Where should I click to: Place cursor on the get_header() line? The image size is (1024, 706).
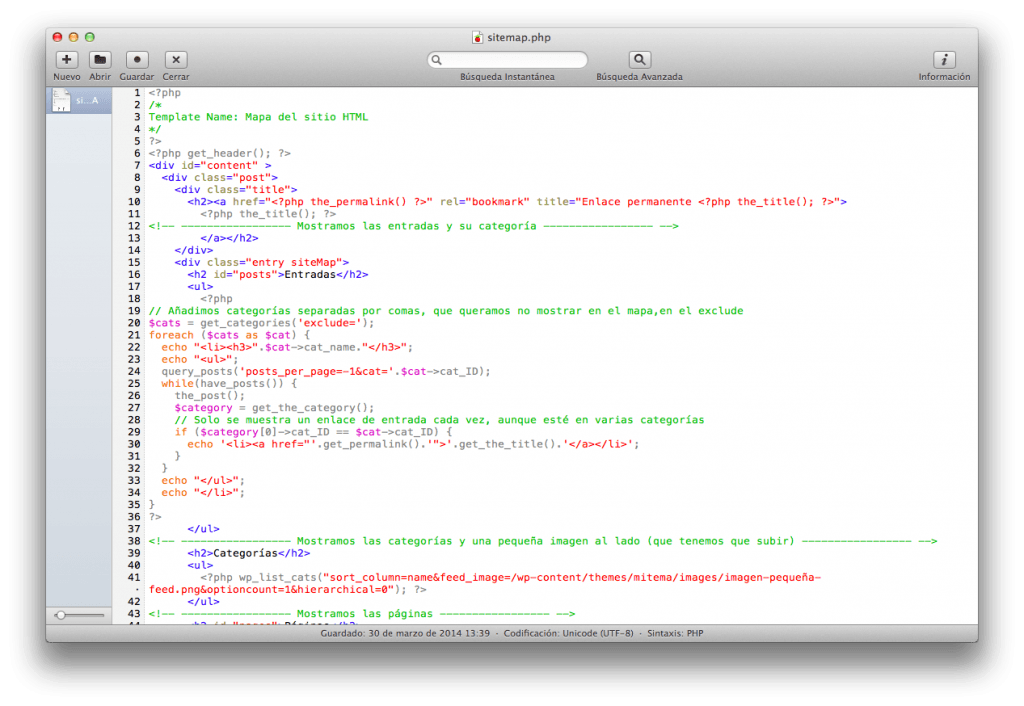click(219, 153)
